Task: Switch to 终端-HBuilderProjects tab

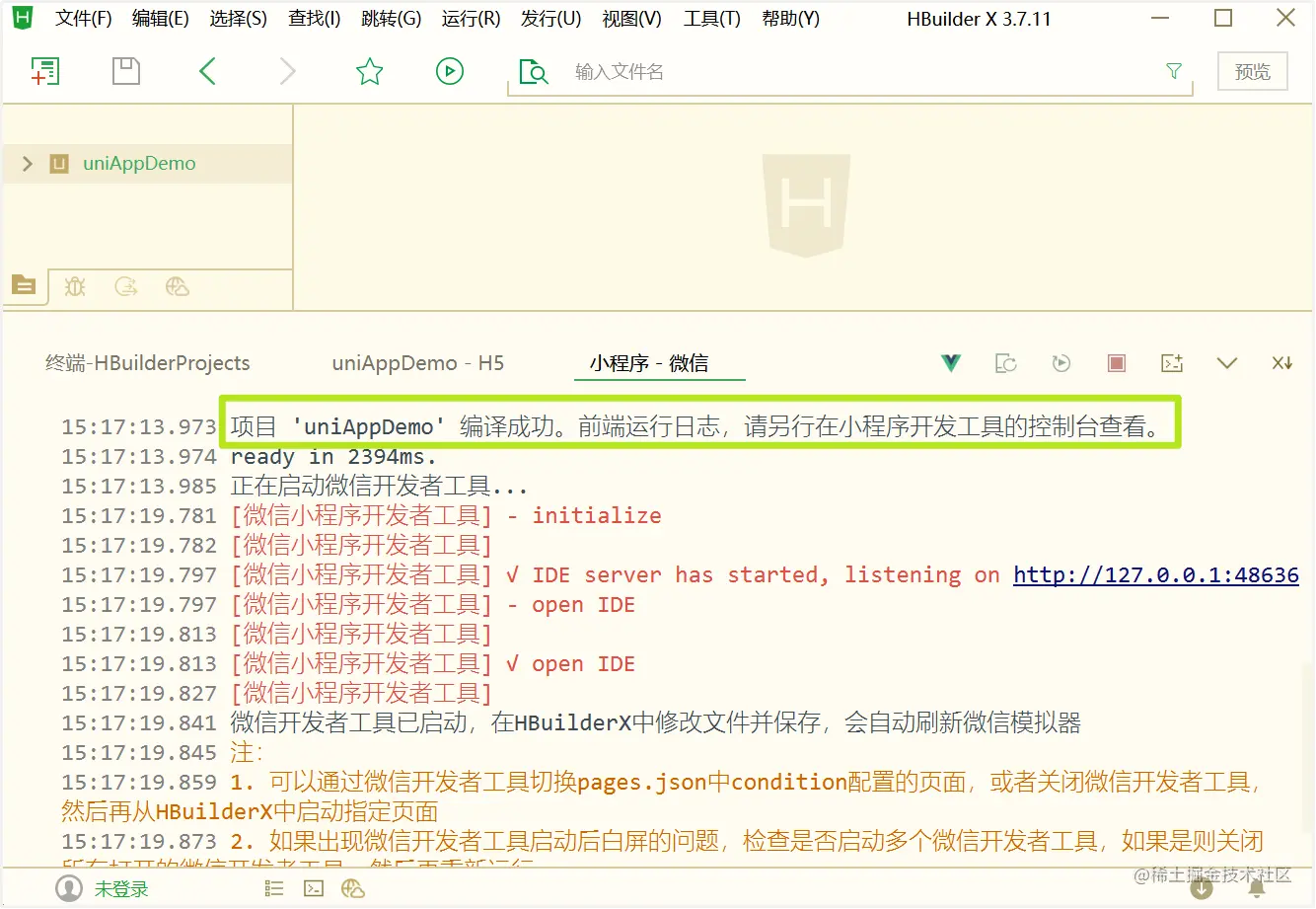Action: tap(148, 363)
